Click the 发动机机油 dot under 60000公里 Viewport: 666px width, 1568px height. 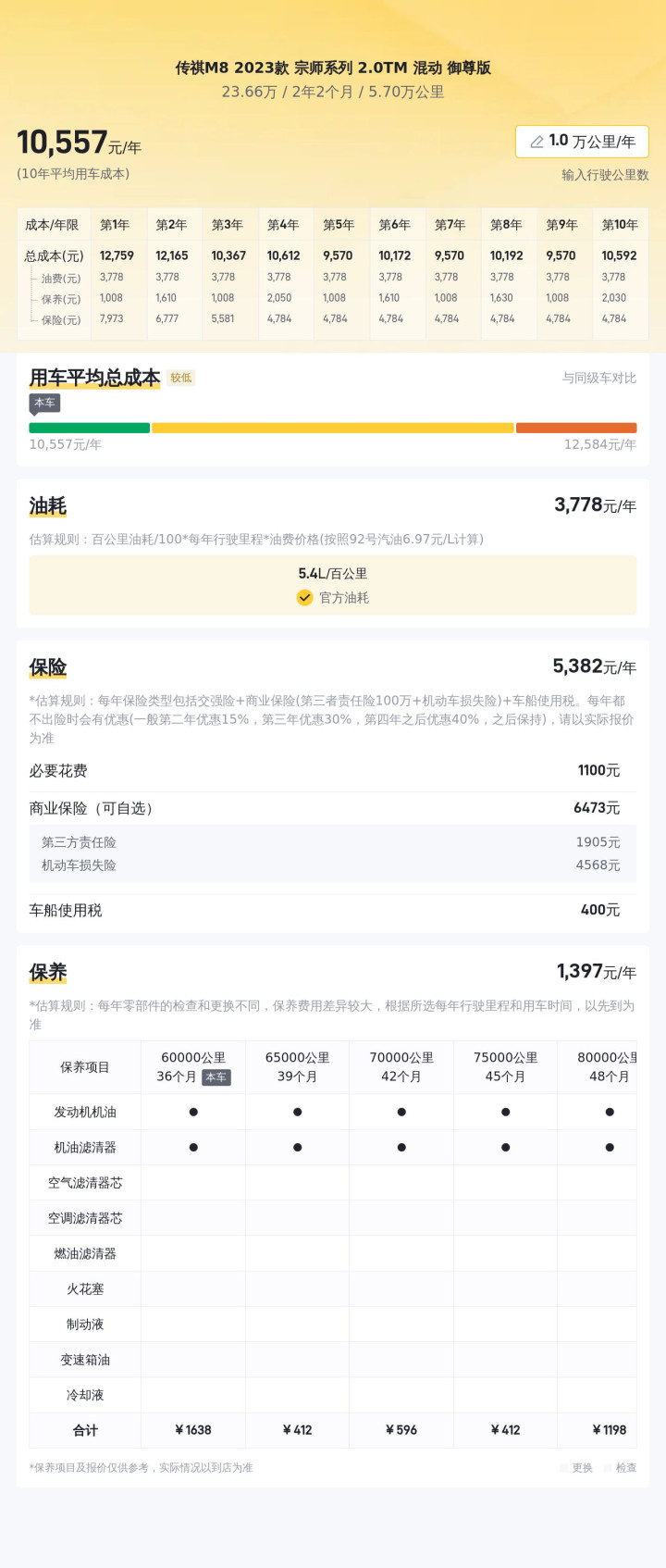[193, 1113]
